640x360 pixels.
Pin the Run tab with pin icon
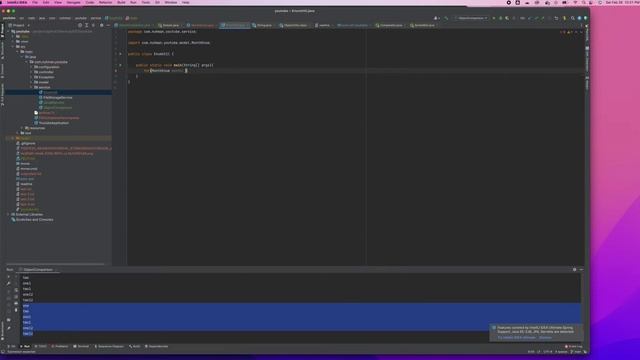tap(9, 328)
